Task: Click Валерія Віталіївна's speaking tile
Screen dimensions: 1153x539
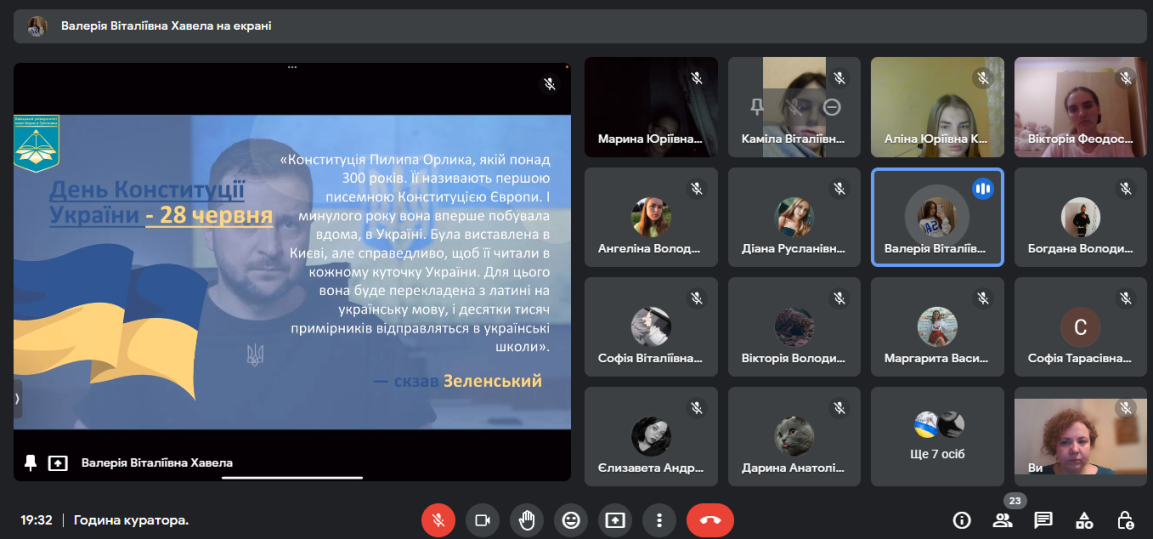Action: point(937,217)
